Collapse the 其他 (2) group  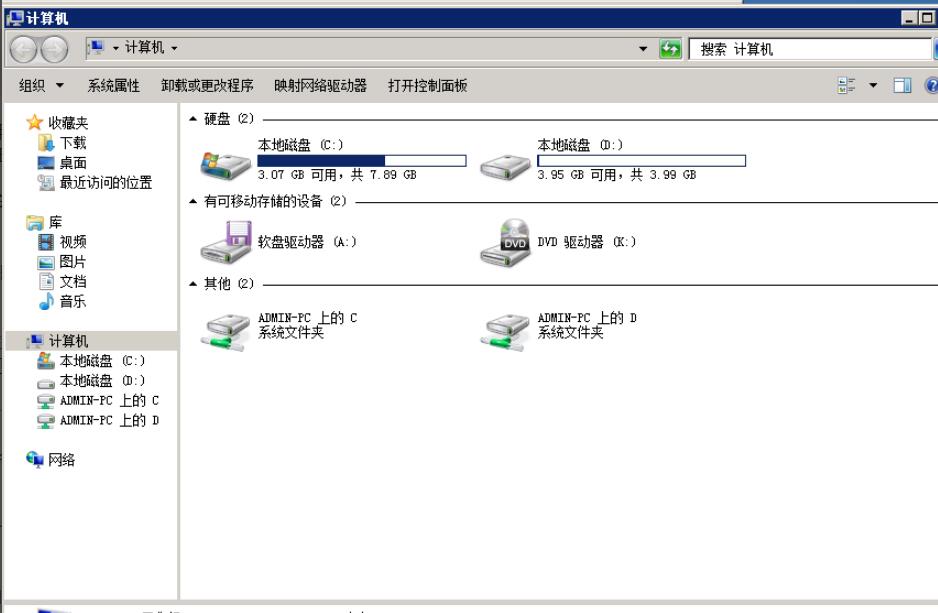[x=193, y=283]
